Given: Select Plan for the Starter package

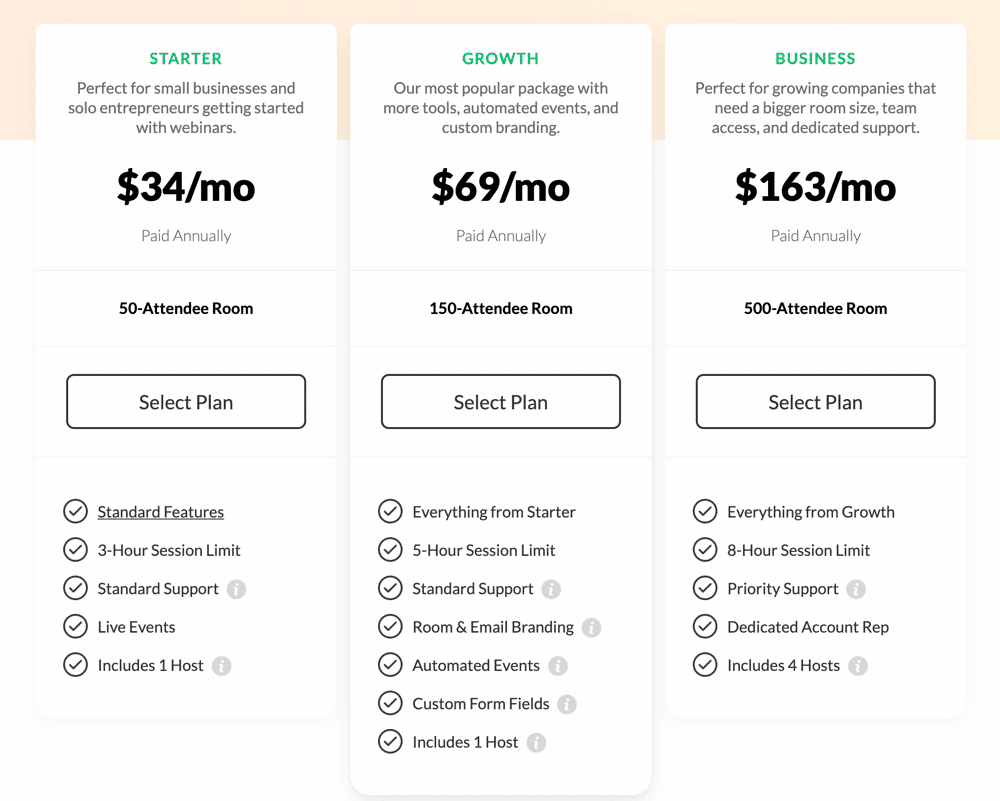Looking at the screenshot, I should [185, 401].
